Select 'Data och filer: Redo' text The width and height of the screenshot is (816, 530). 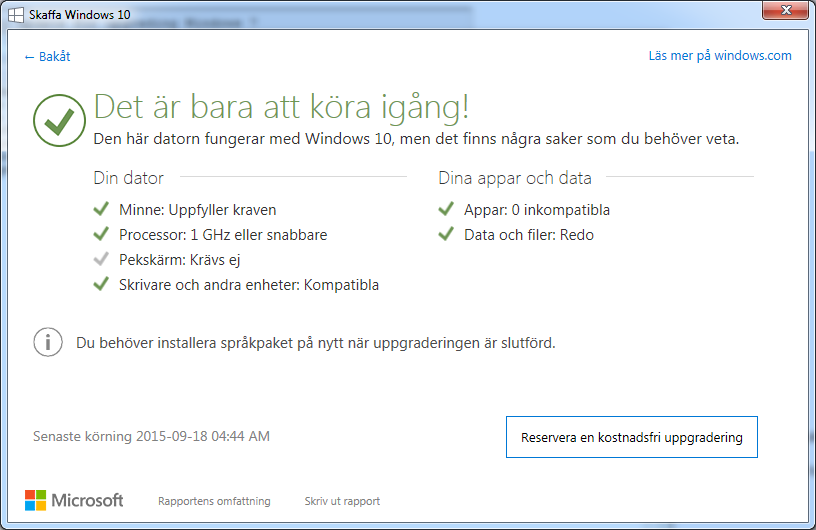coord(529,235)
